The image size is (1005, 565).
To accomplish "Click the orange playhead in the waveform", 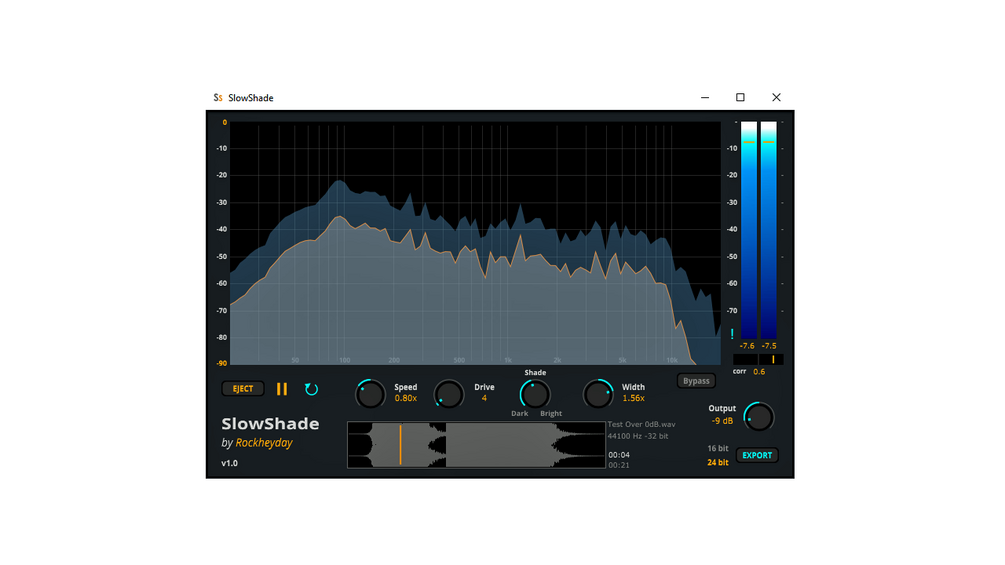I will (x=401, y=445).
